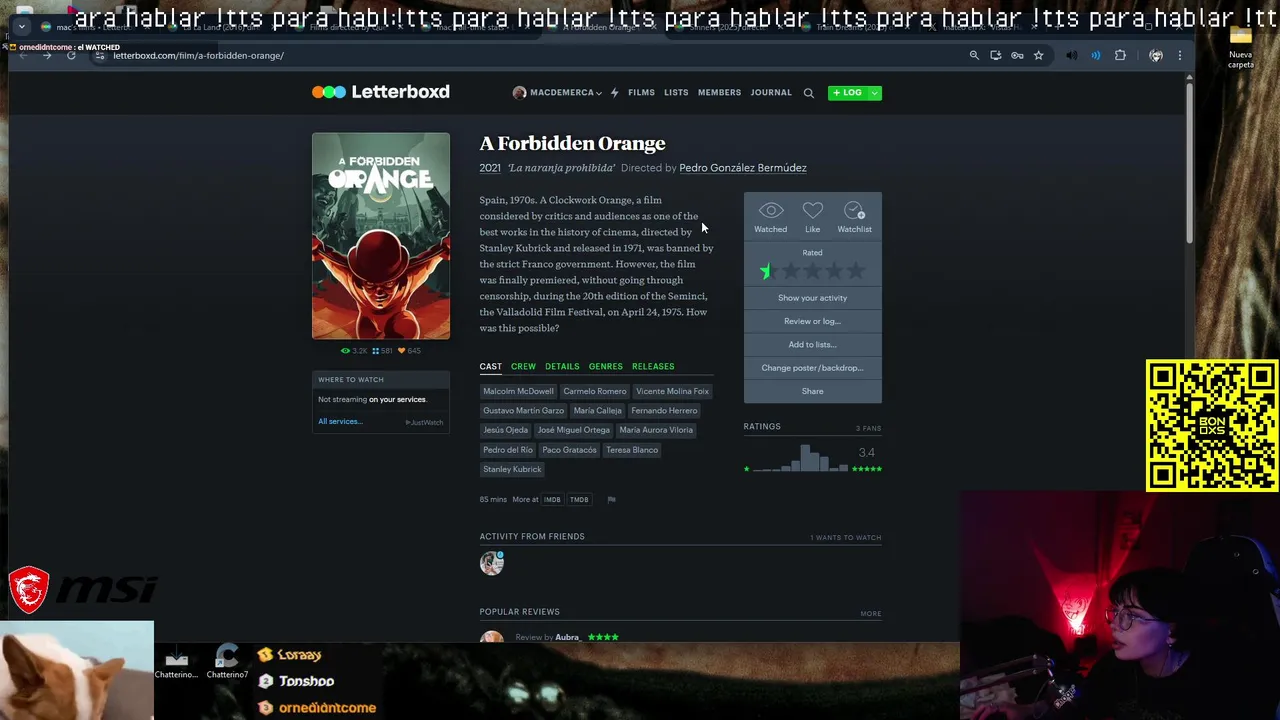Screen dimensions: 1280x720
Task: Click cast member Gustavo Martín Garzo
Action: [x=523, y=411]
